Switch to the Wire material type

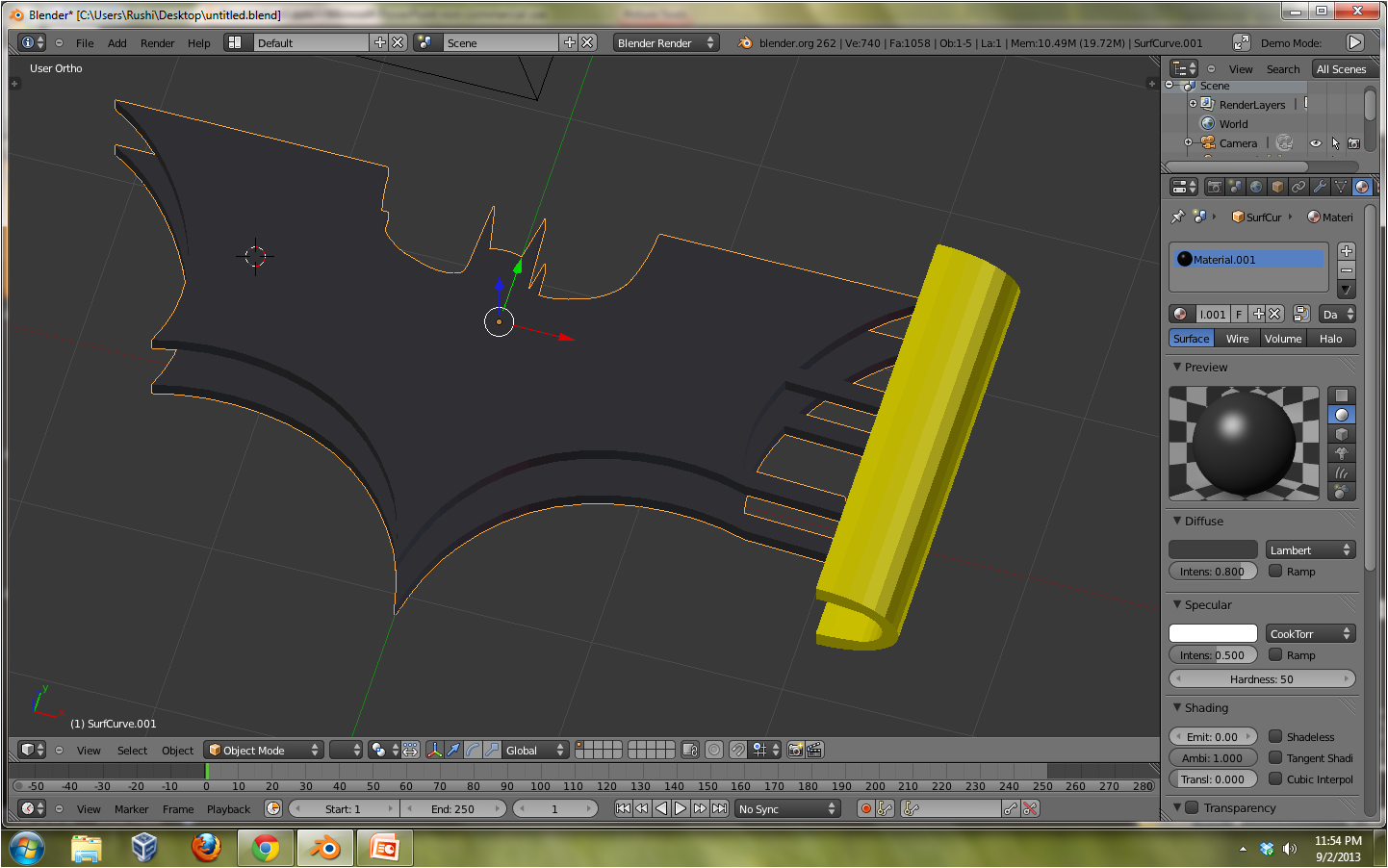pyautogui.click(x=1237, y=339)
